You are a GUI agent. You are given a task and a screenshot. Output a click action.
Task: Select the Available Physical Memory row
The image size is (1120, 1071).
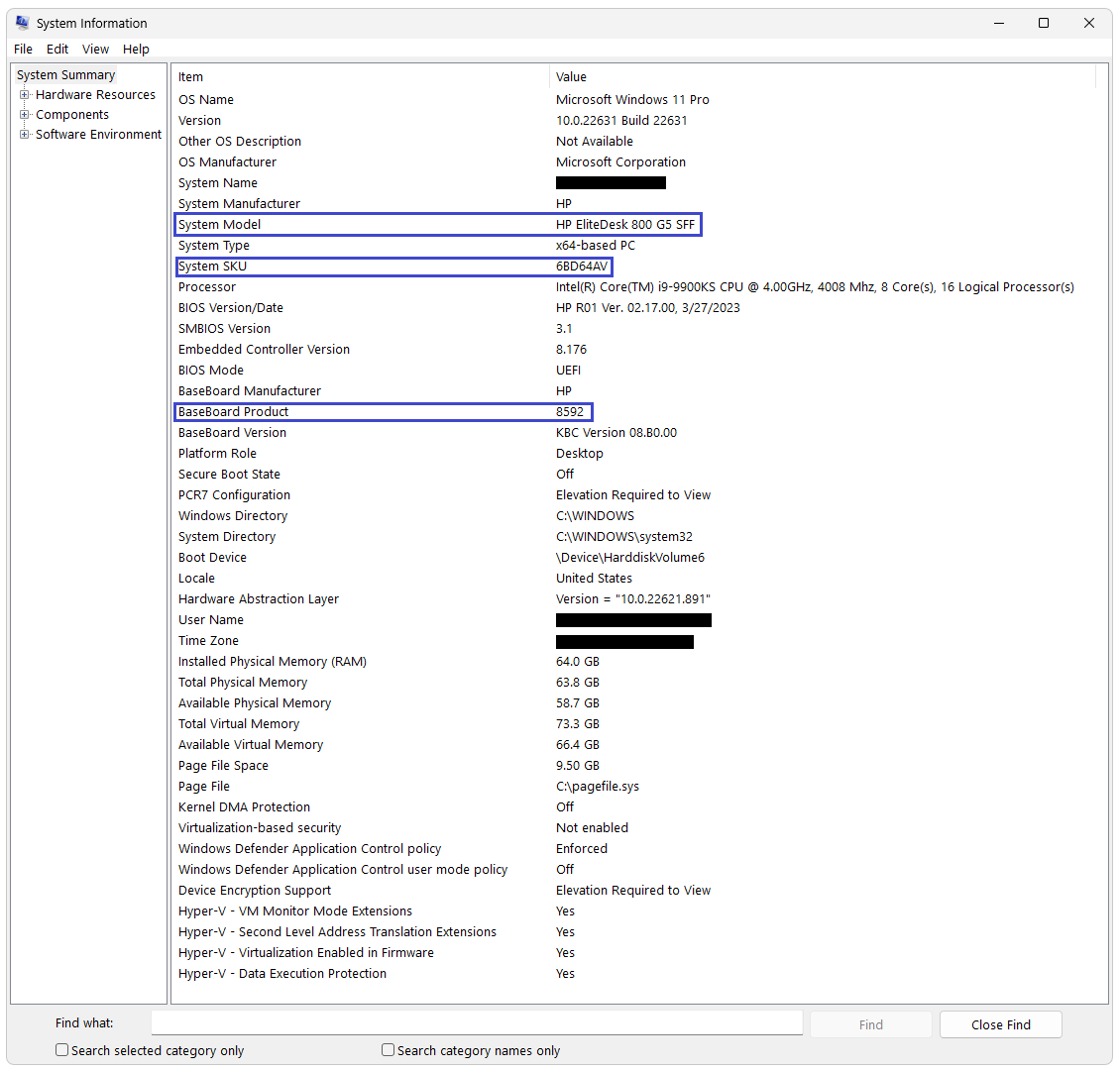point(633,702)
